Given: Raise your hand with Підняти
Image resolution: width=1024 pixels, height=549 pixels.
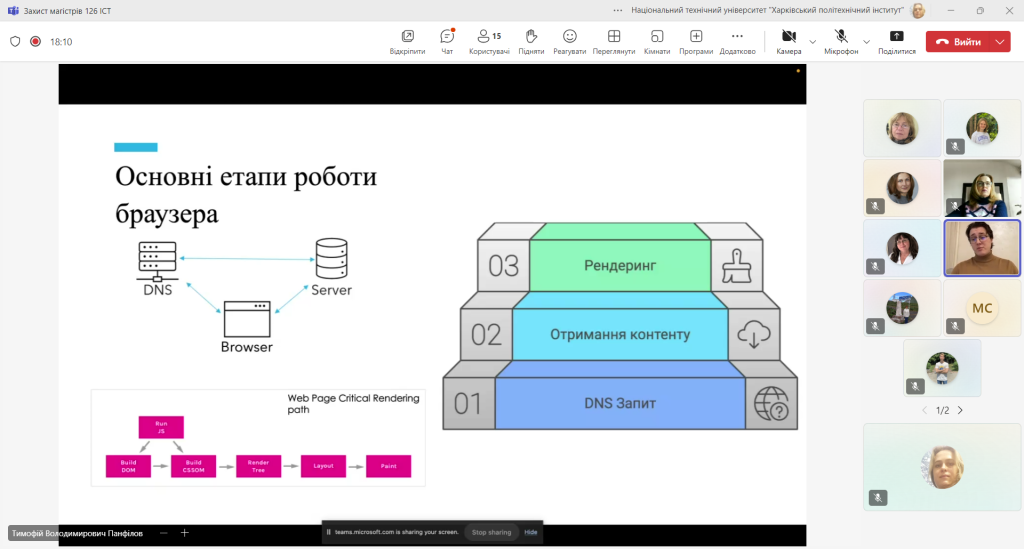Looking at the screenshot, I should click(531, 41).
